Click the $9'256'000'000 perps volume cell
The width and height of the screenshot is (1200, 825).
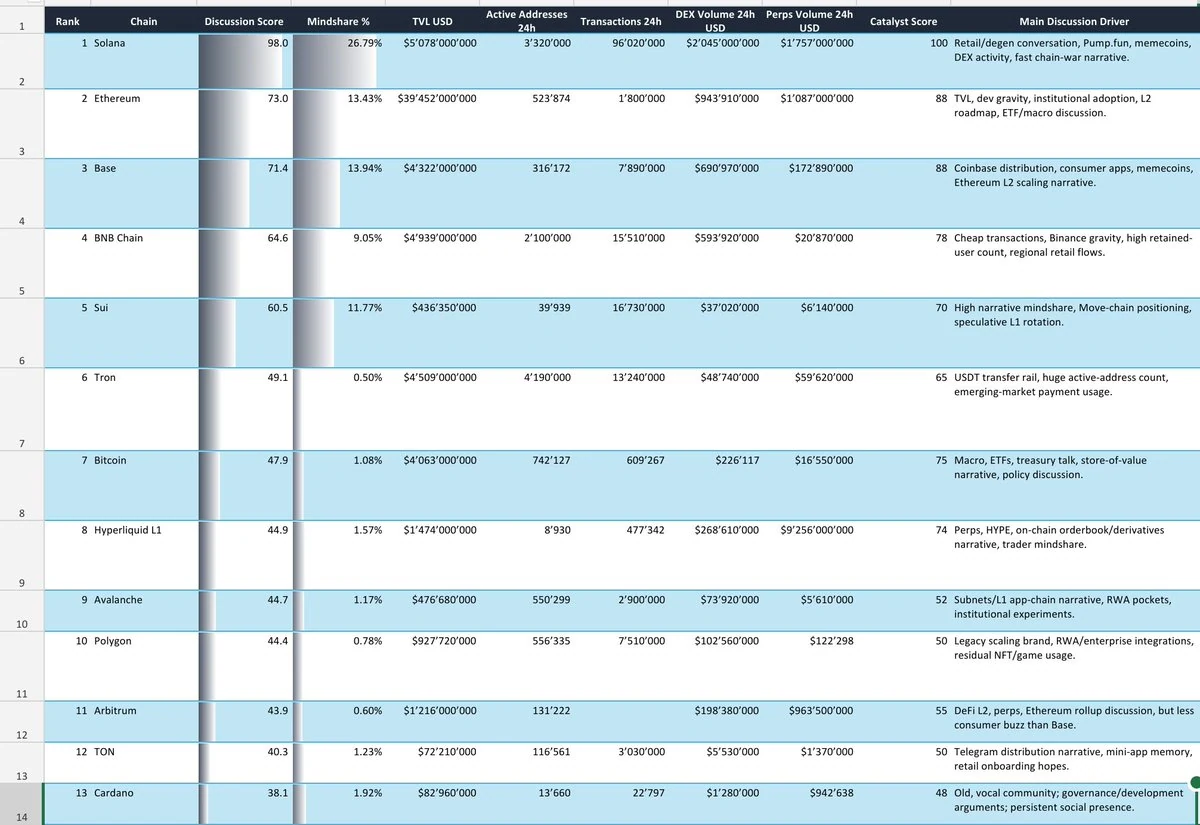click(810, 555)
